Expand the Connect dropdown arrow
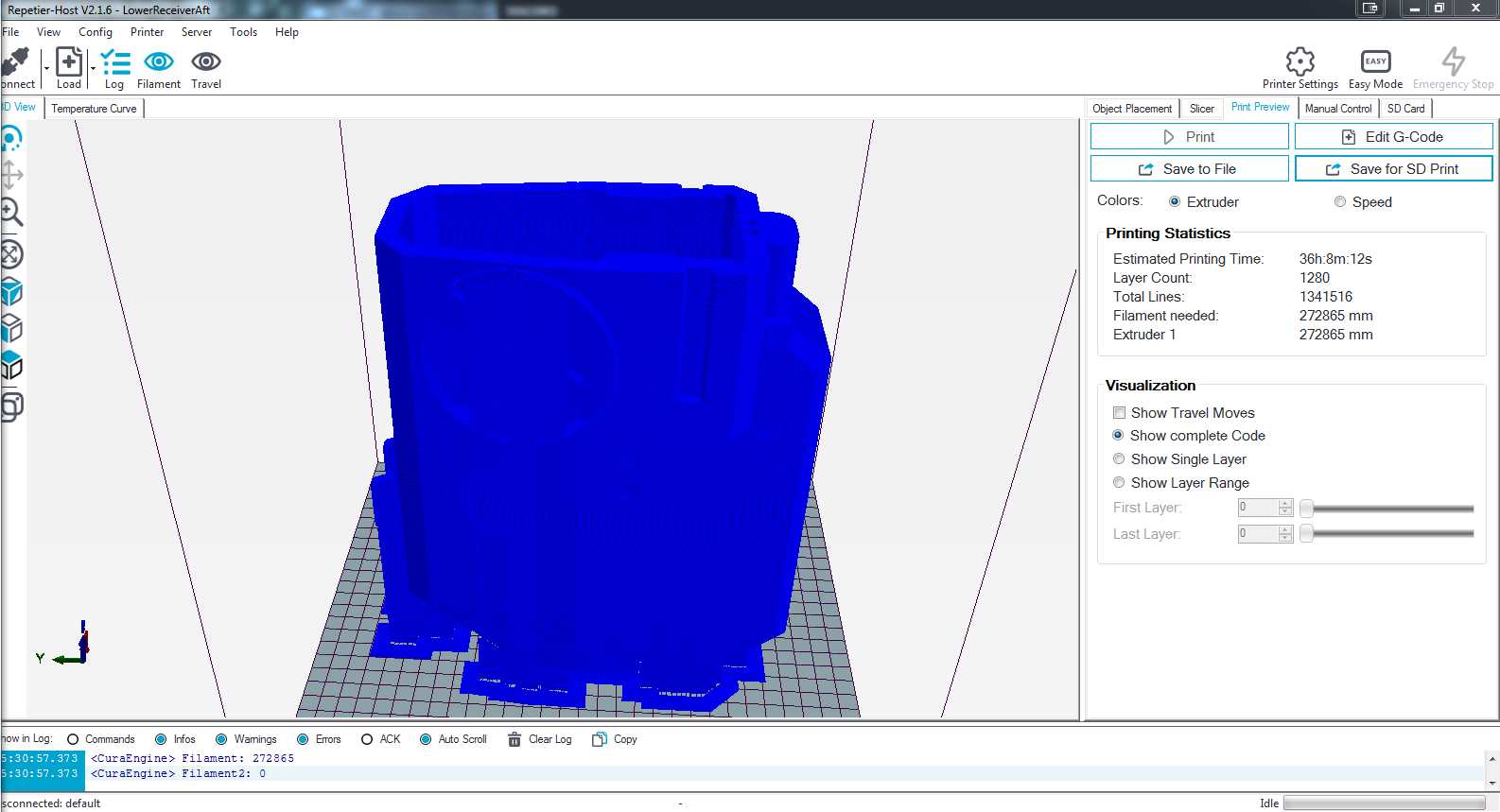The width and height of the screenshot is (1500, 812). coord(46,68)
